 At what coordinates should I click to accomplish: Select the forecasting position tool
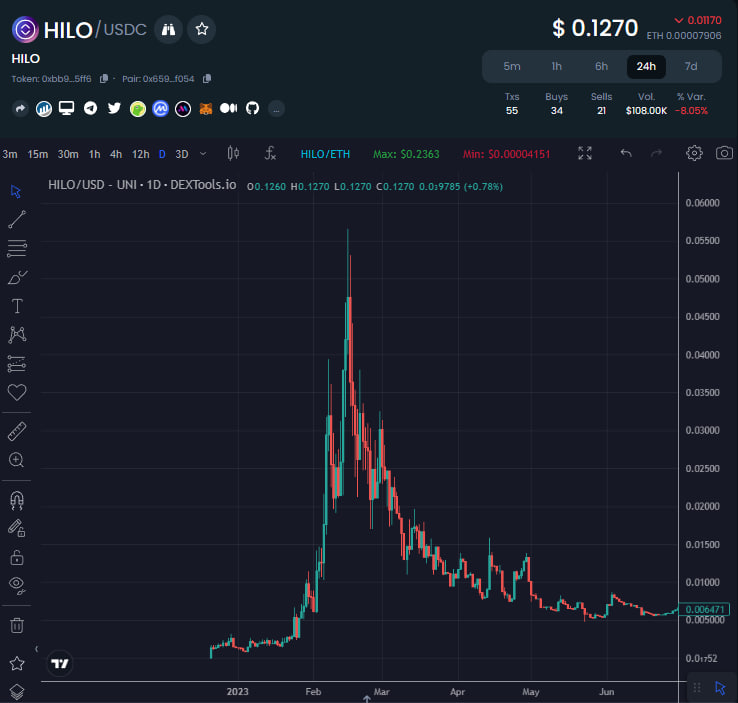click(x=17, y=364)
